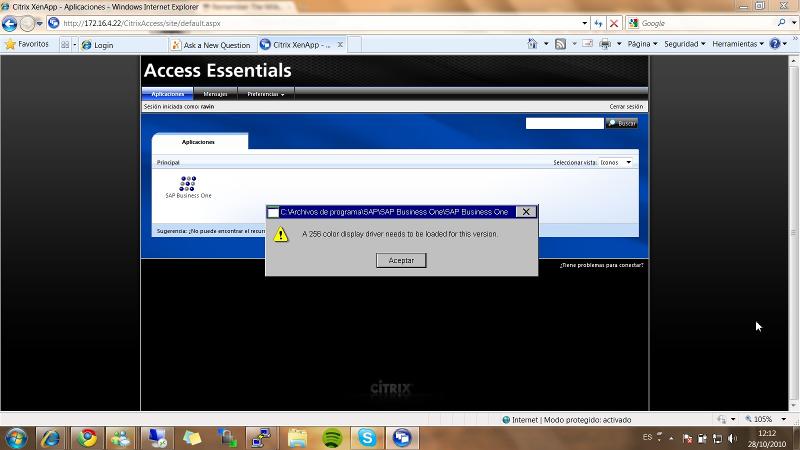The width and height of the screenshot is (800, 450).
Task: Open the Página menu dropdown
Action: 639,44
